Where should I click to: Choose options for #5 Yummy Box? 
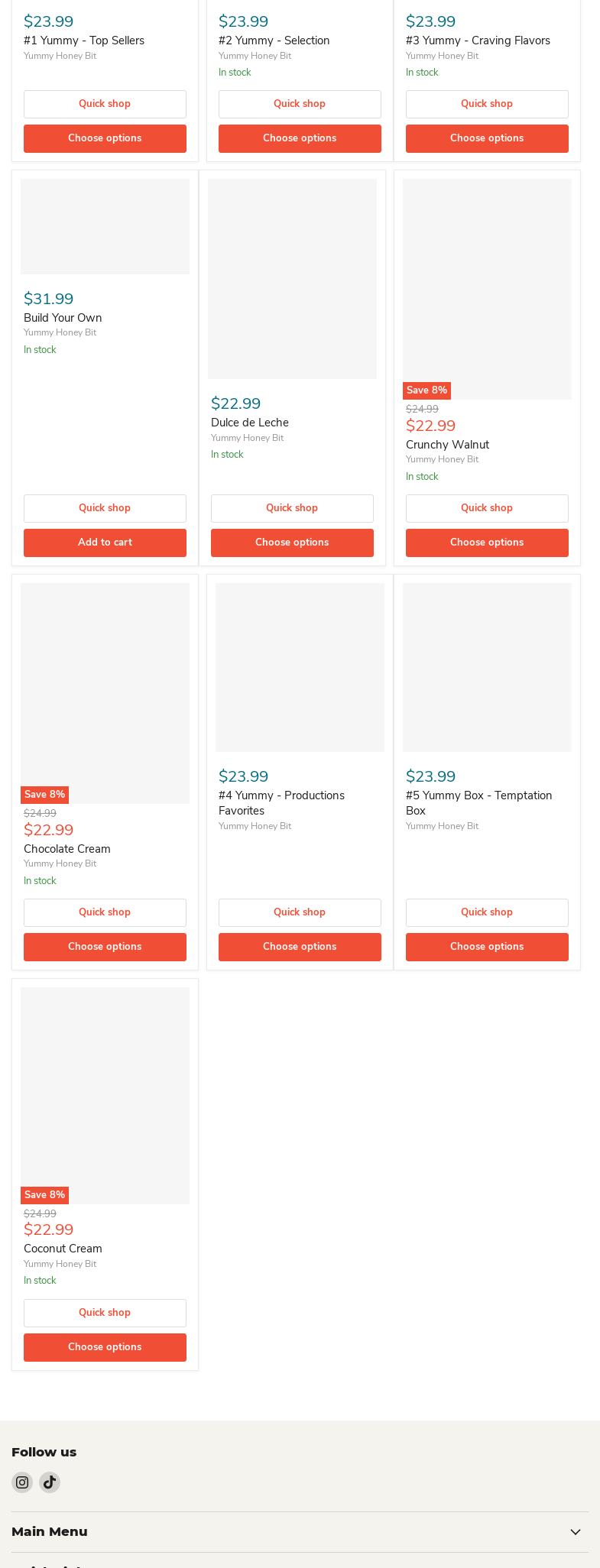(x=487, y=947)
